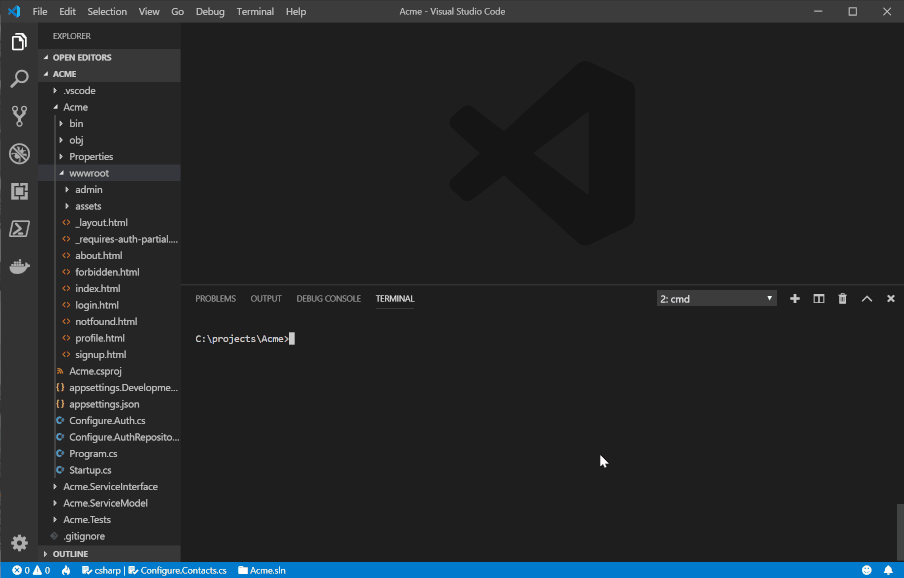904x578 pixels.
Task: Open _layout.html file
Action: tap(110, 222)
